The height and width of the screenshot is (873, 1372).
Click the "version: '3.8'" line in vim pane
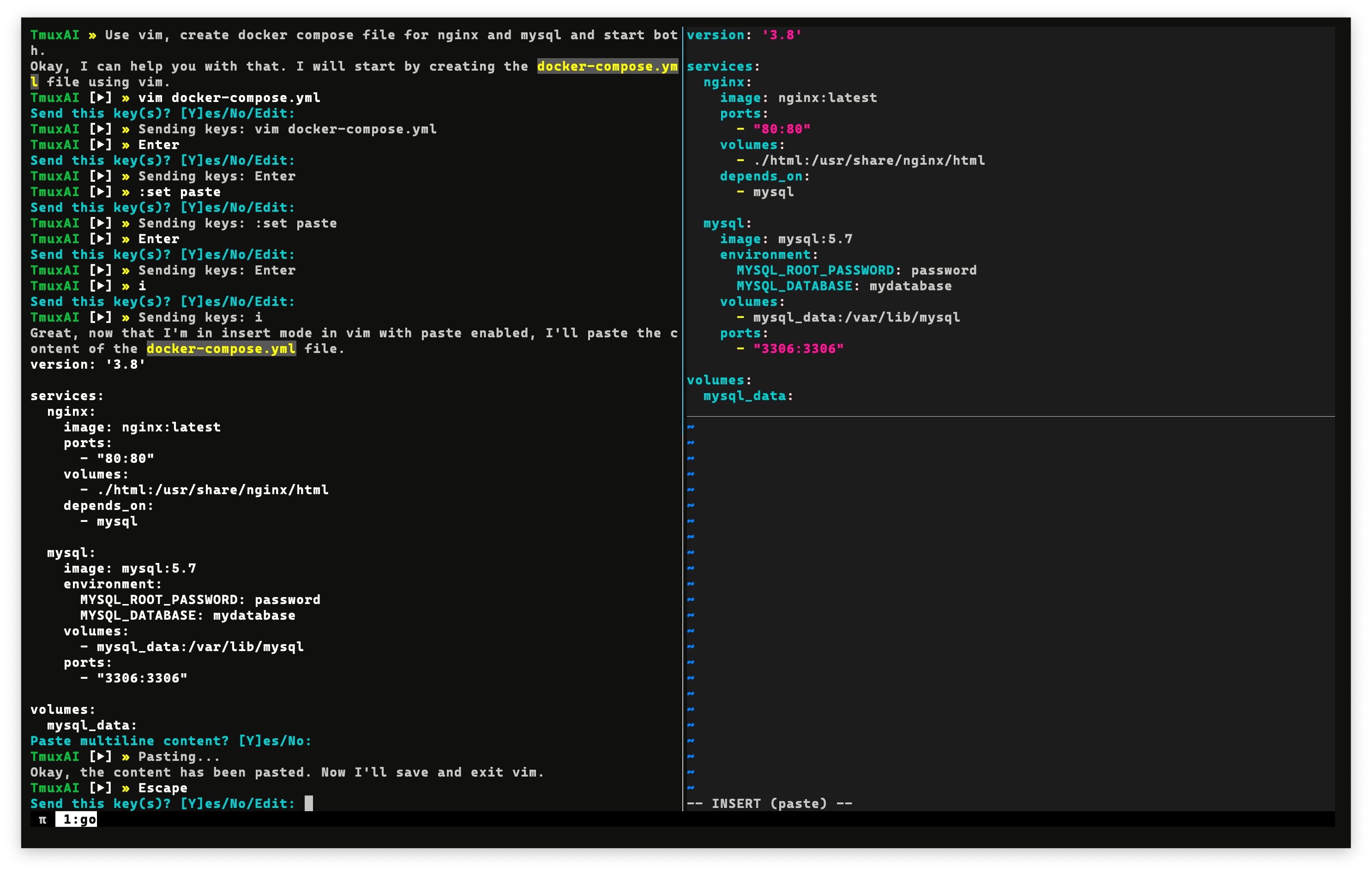pos(744,36)
